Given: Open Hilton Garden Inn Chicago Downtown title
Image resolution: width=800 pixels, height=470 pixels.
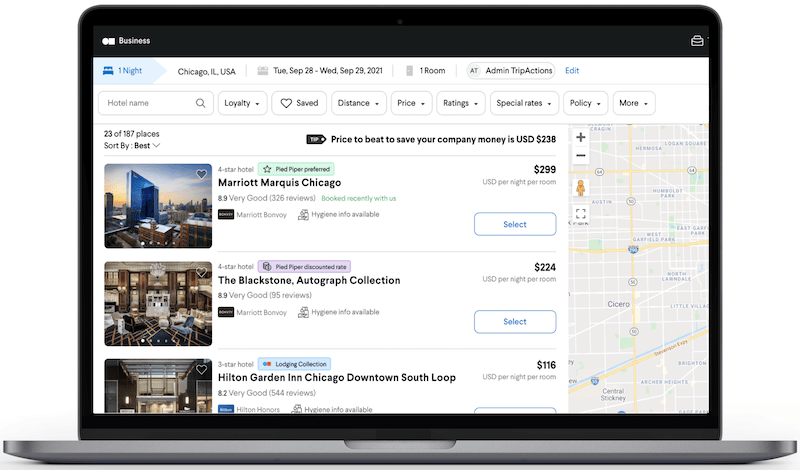Looking at the screenshot, I should click(337, 378).
